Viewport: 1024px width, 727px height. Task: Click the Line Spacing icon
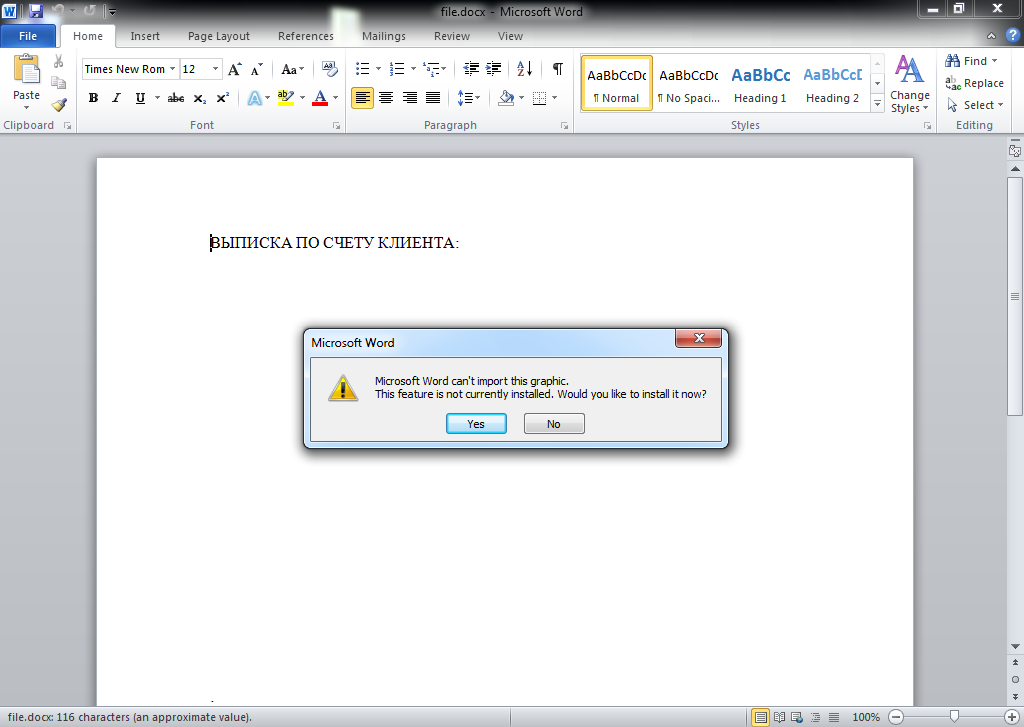click(x=464, y=98)
